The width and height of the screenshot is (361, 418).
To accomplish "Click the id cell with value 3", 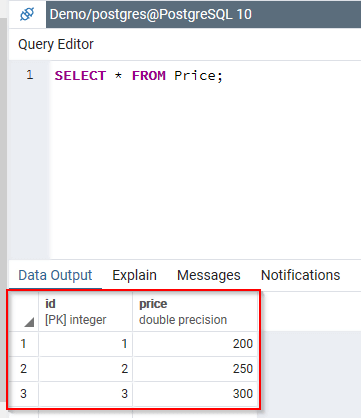I will [x=86, y=394].
